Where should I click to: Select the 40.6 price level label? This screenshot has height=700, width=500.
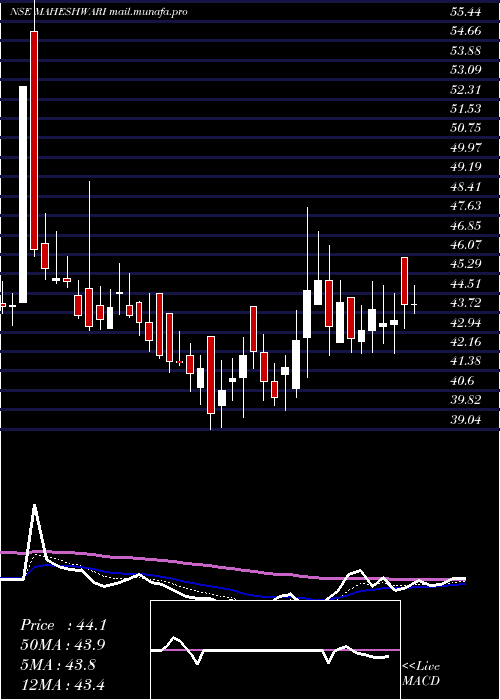462,380
